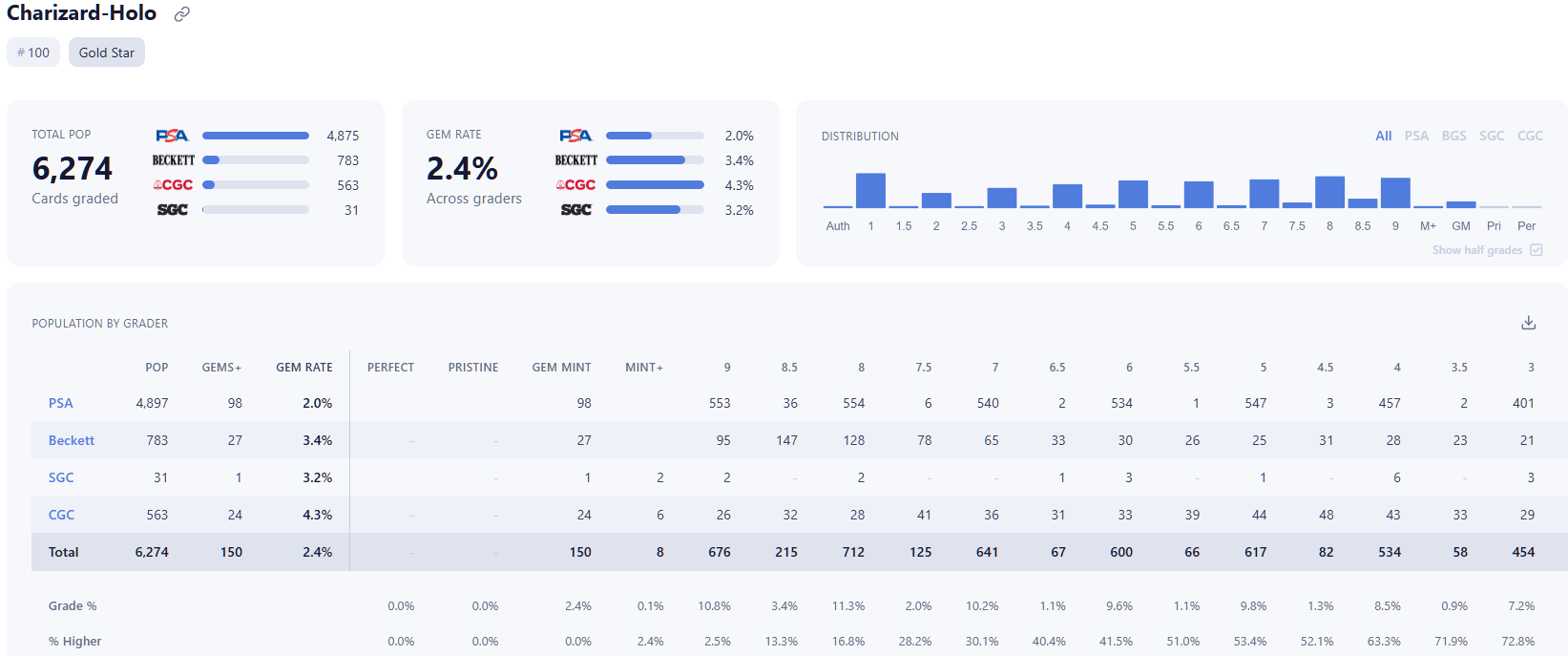This screenshot has width=1568, height=656.
Task: Click the Gold Star tag
Action: (107, 53)
